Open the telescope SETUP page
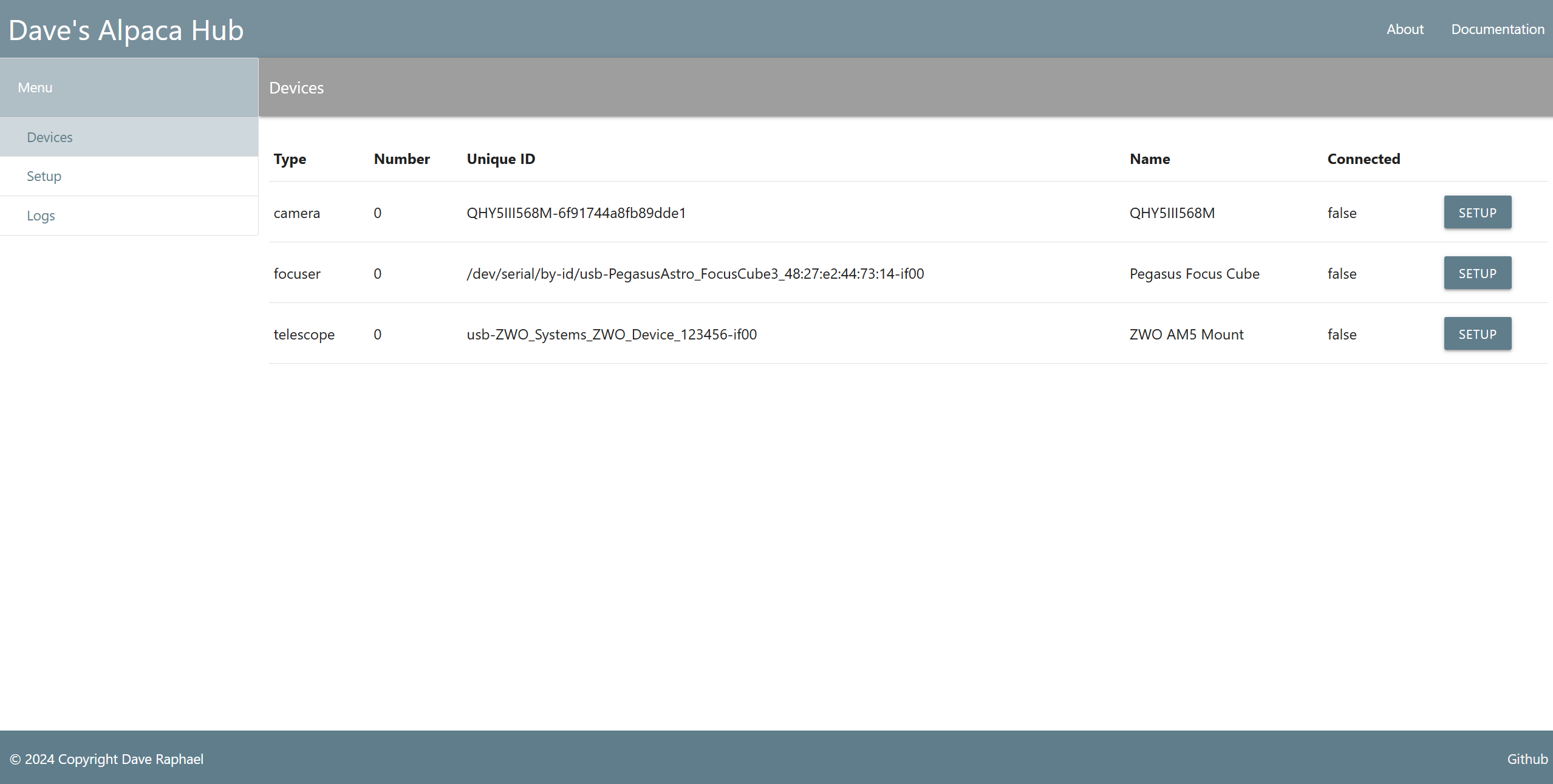 click(x=1477, y=334)
